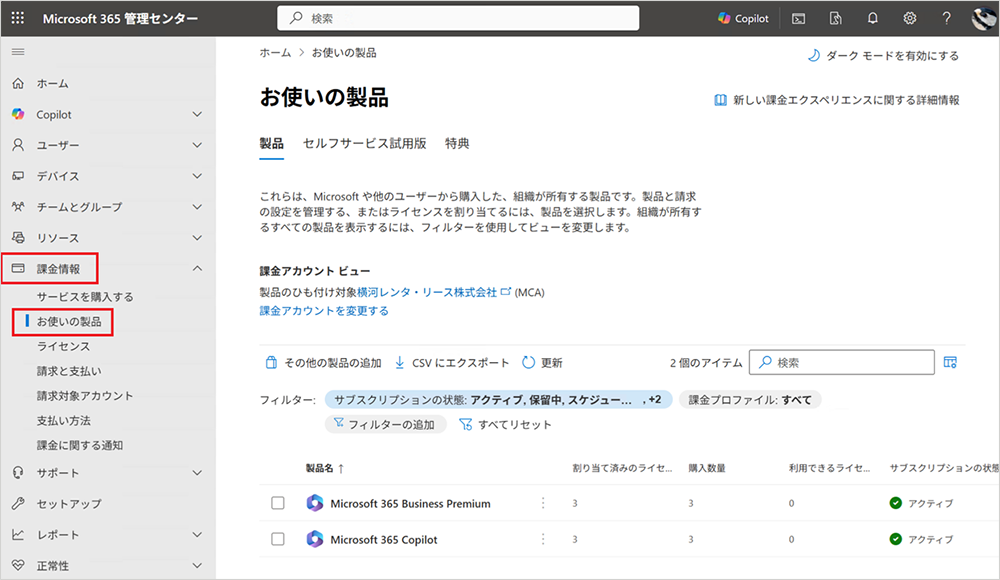1000x580 pixels.
Task: Open 課金に関する通知 in the sidebar
Action: [x=80, y=445]
